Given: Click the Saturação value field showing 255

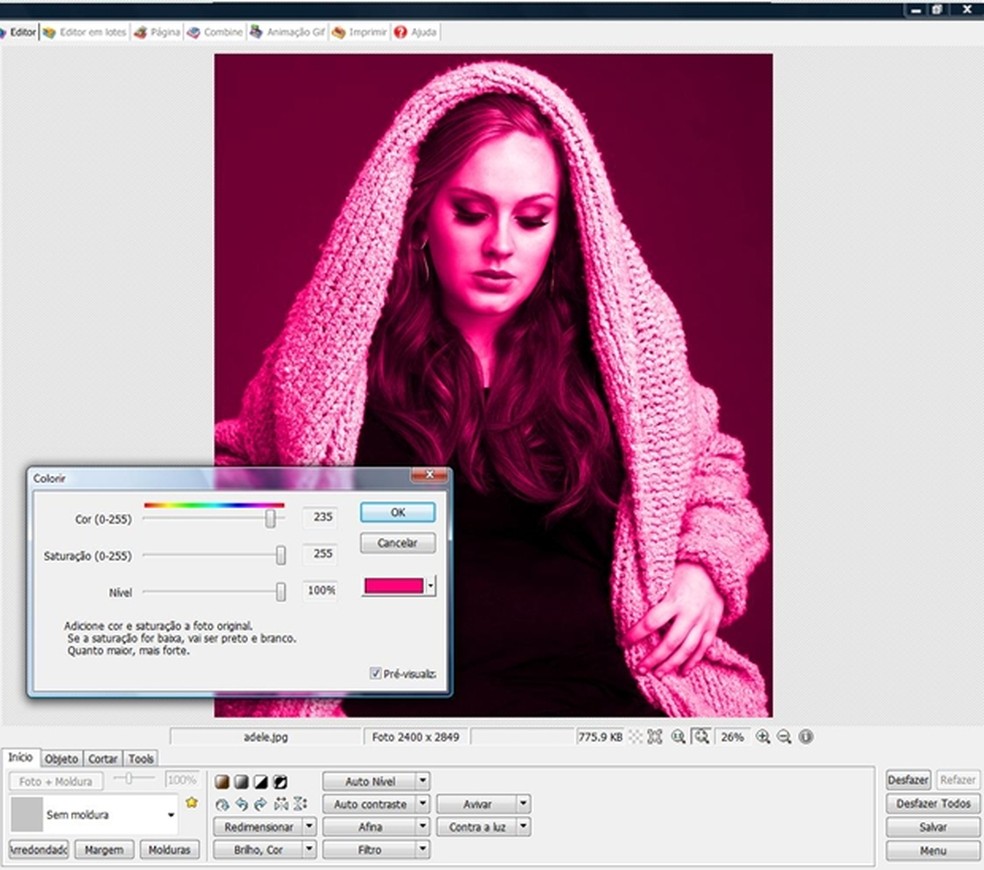Looking at the screenshot, I should (321, 554).
